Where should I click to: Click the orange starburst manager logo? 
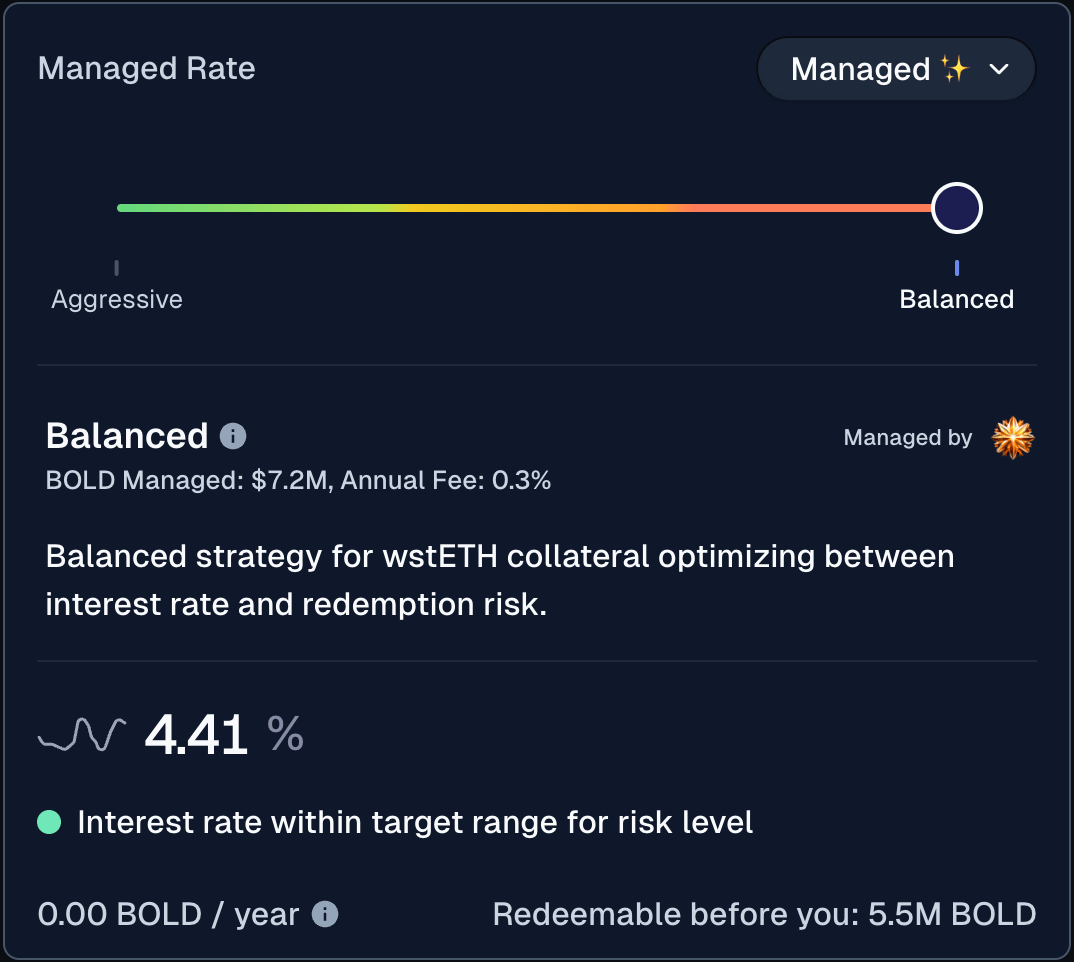click(x=1012, y=438)
